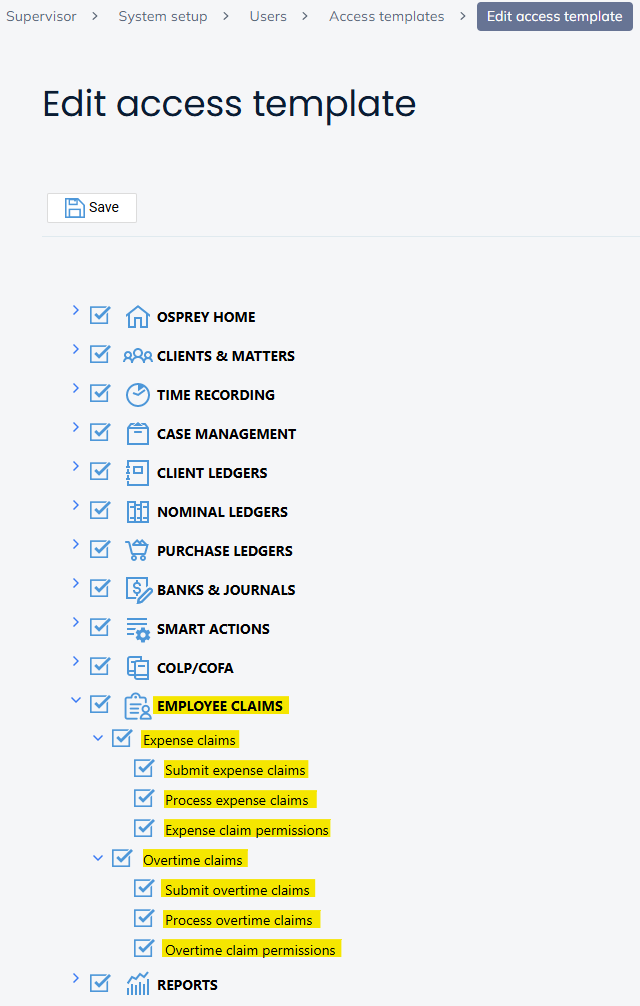Click the Osprey Home house icon
640x1006 pixels.
pyautogui.click(x=137, y=317)
